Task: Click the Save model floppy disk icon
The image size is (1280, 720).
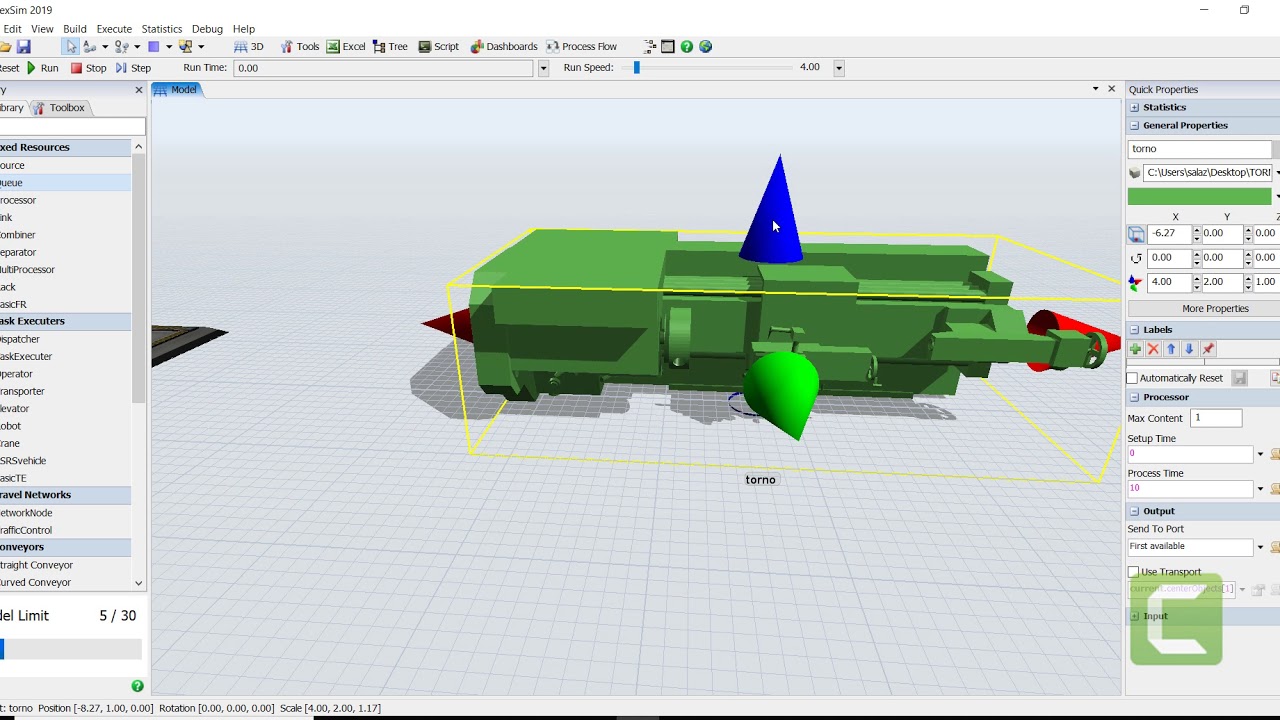Action: (23, 47)
